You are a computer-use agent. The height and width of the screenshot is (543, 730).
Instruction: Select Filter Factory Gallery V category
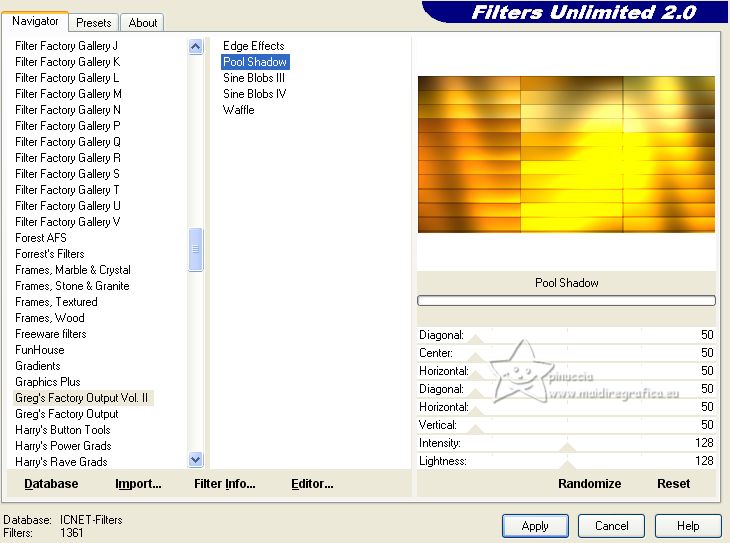[x=68, y=222]
